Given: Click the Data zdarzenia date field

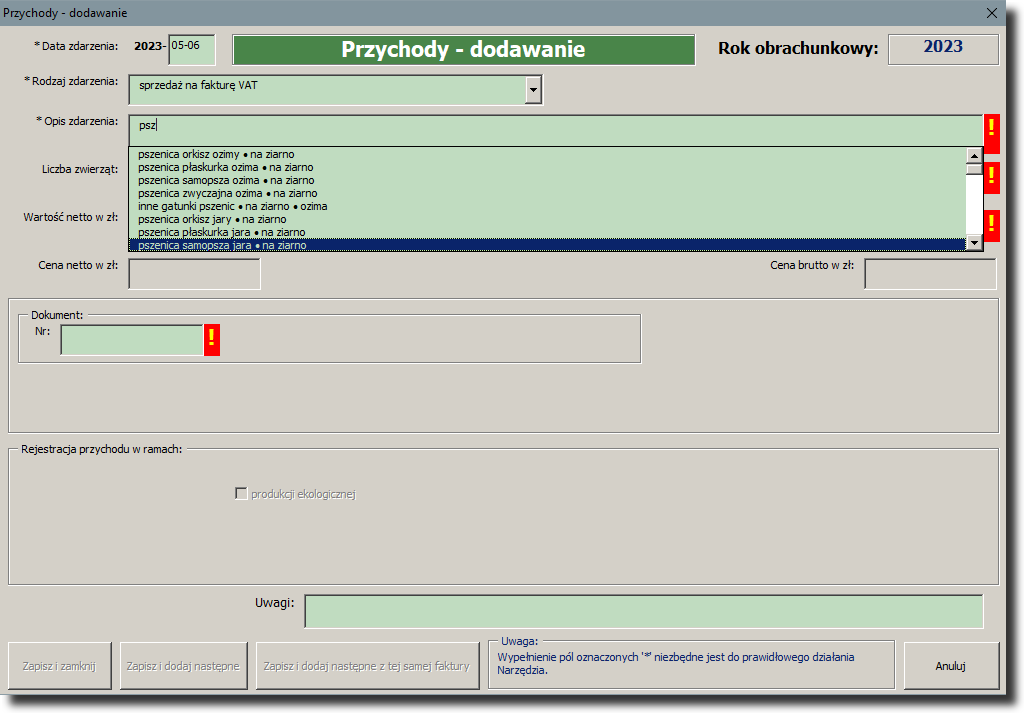Looking at the screenshot, I should point(191,50).
